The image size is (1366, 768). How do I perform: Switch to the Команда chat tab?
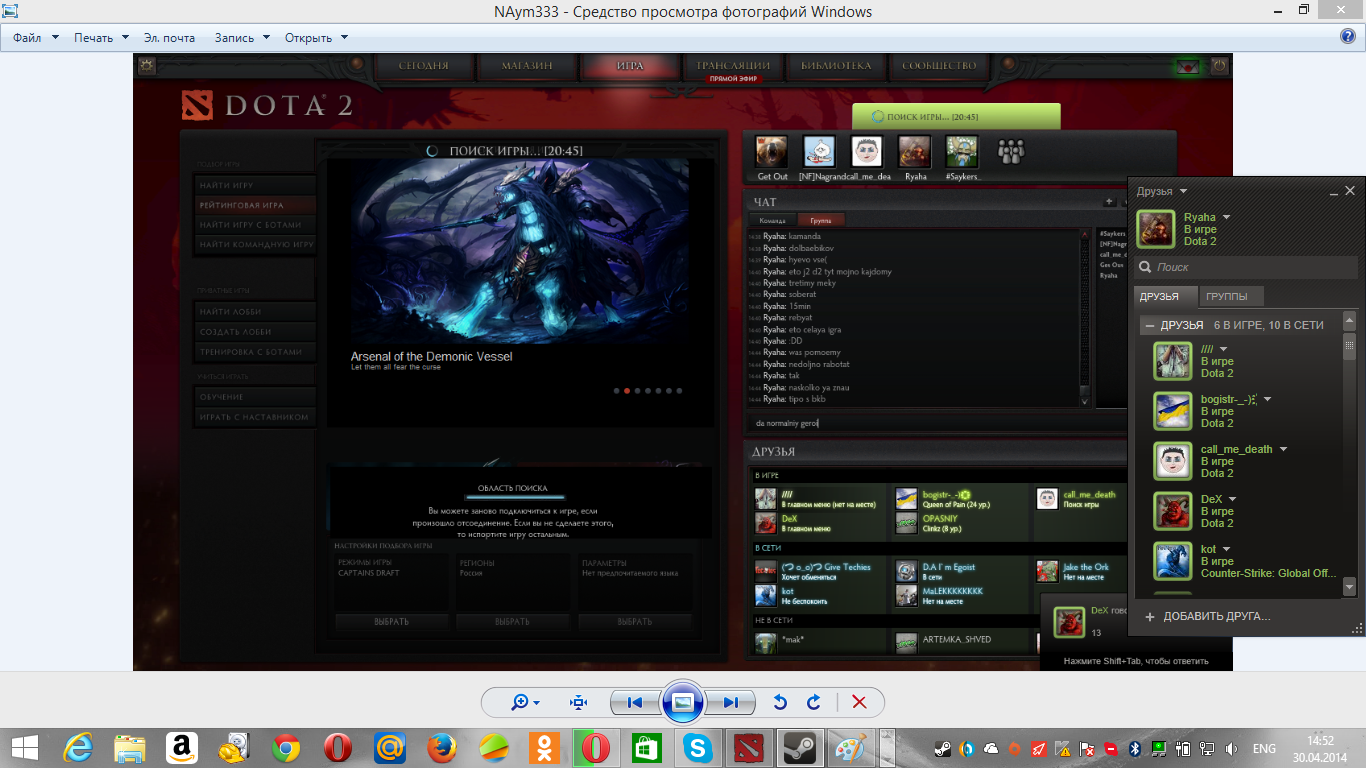(772, 220)
